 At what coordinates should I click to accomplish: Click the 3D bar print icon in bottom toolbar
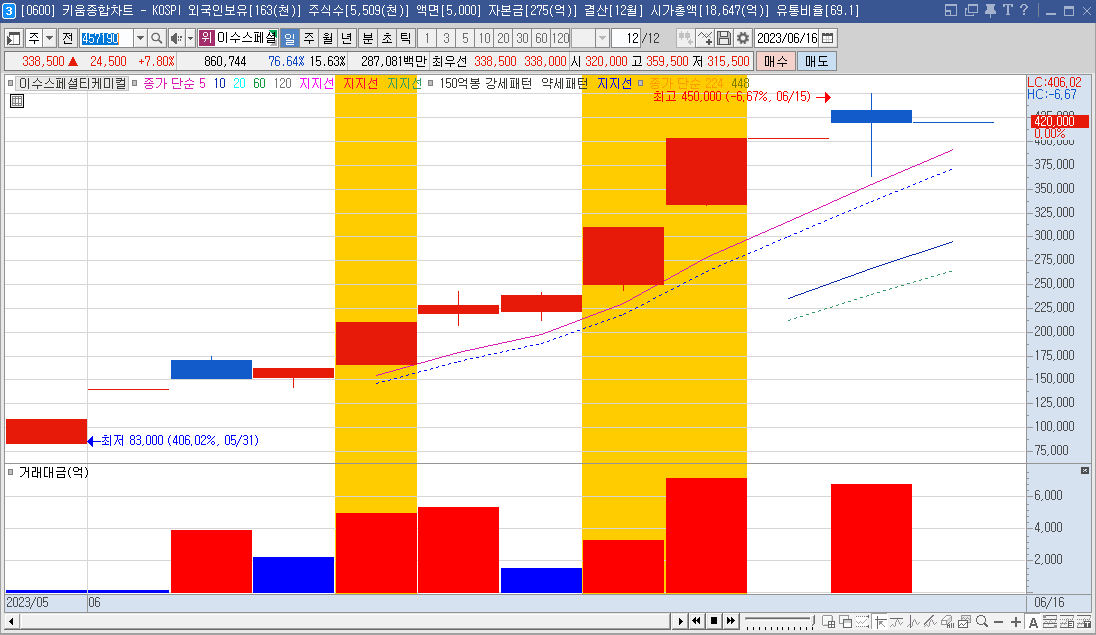947,622
